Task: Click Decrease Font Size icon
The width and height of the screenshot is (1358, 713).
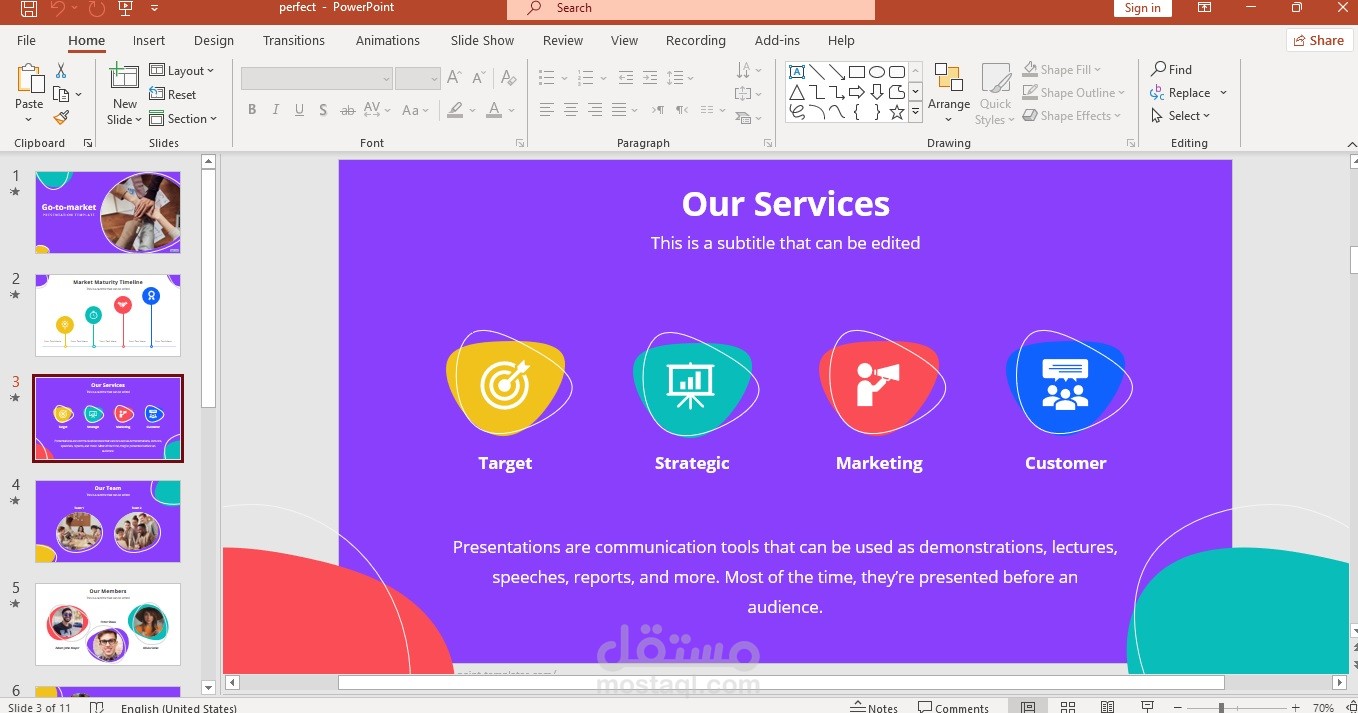Action: pyautogui.click(x=477, y=78)
